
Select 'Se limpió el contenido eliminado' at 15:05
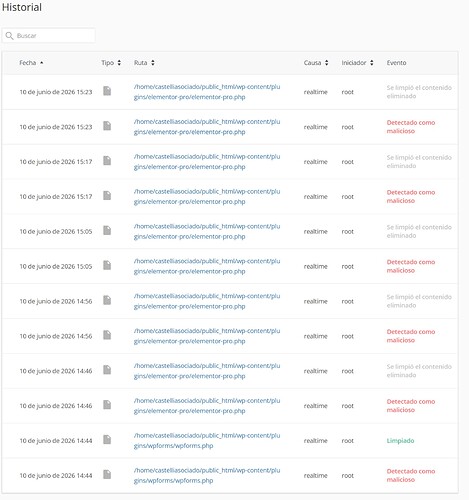419,231
